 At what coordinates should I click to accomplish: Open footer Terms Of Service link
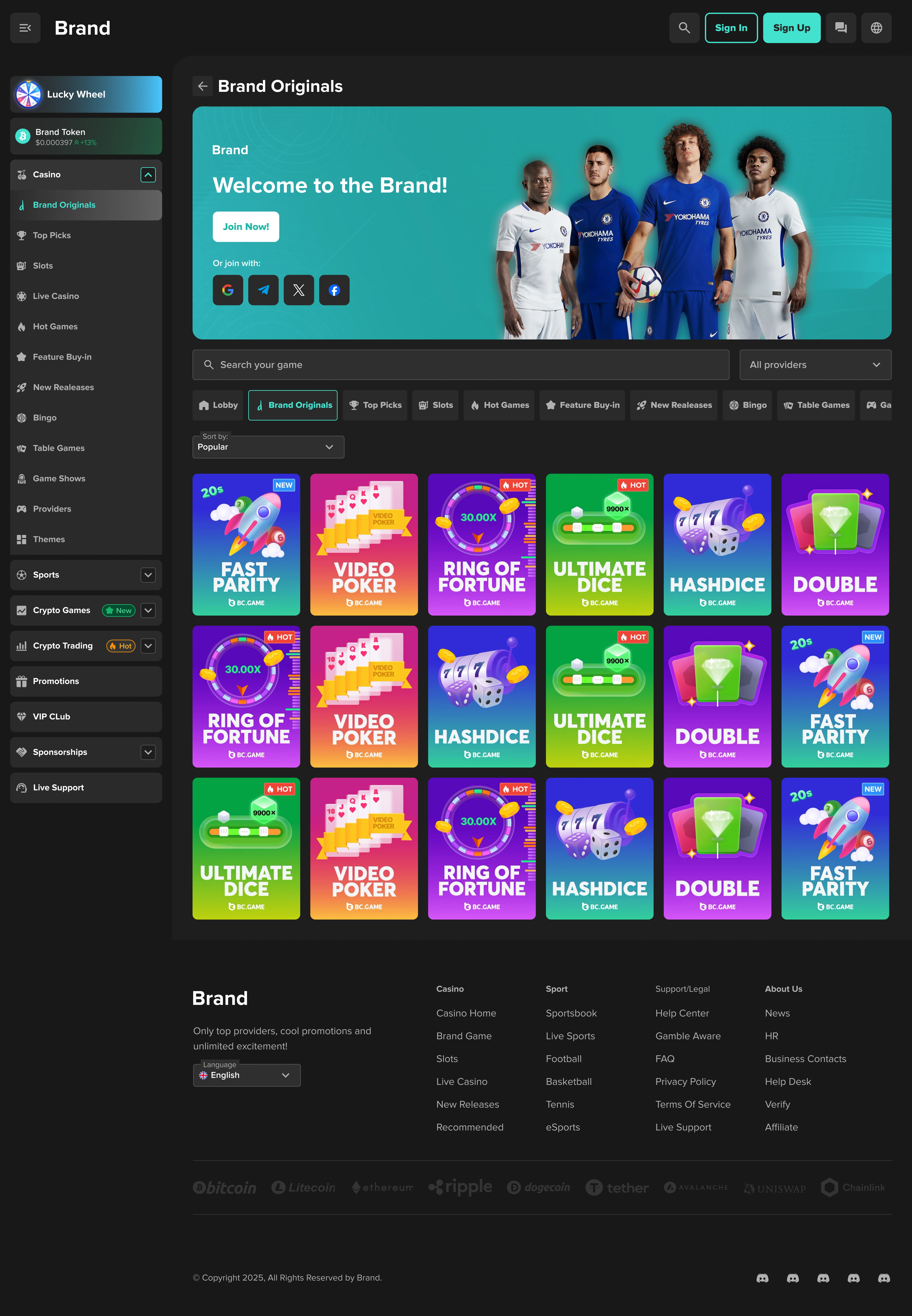(x=693, y=1104)
